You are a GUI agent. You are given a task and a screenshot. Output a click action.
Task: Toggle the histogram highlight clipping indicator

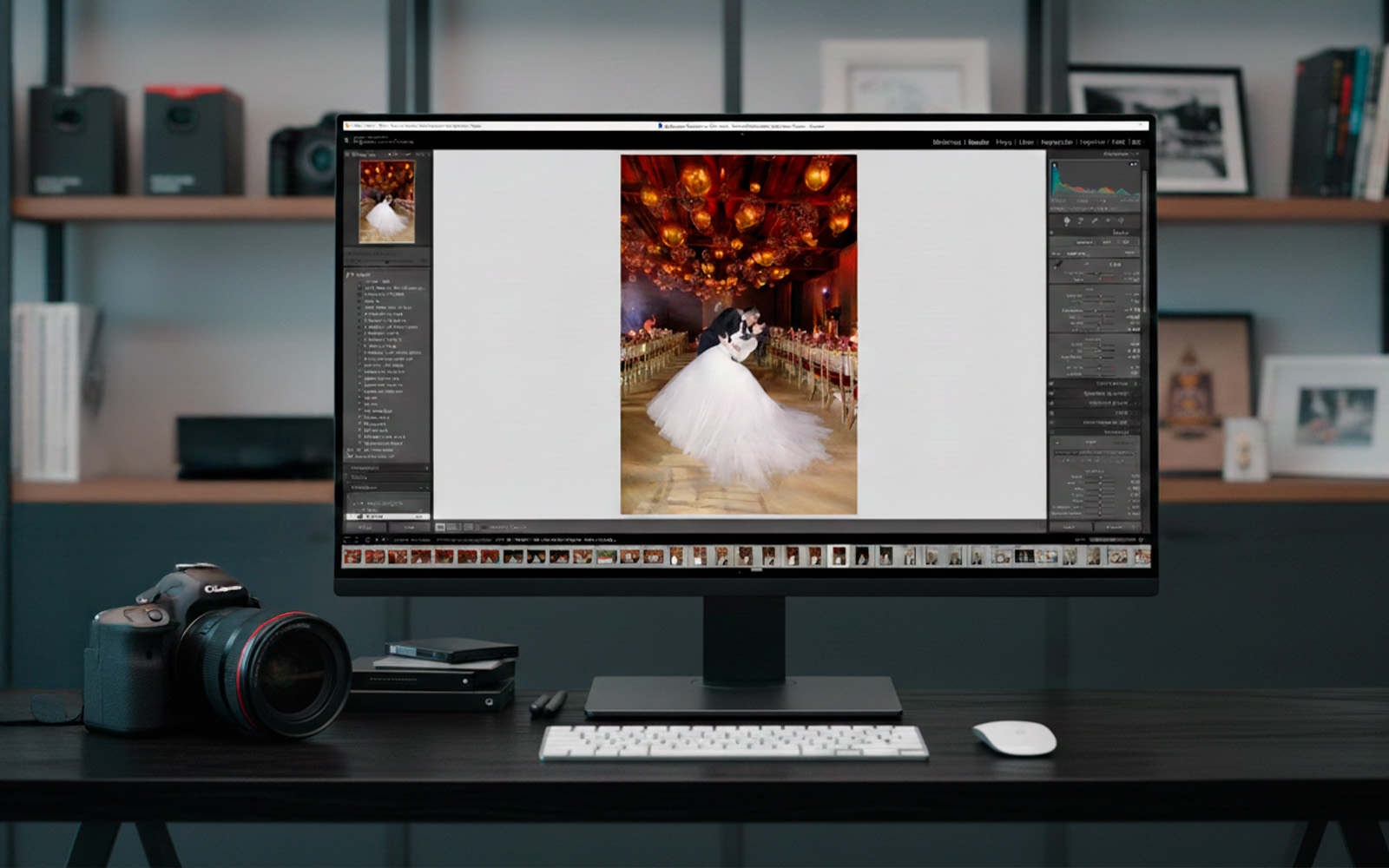pyautogui.click(x=1134, y=164)
